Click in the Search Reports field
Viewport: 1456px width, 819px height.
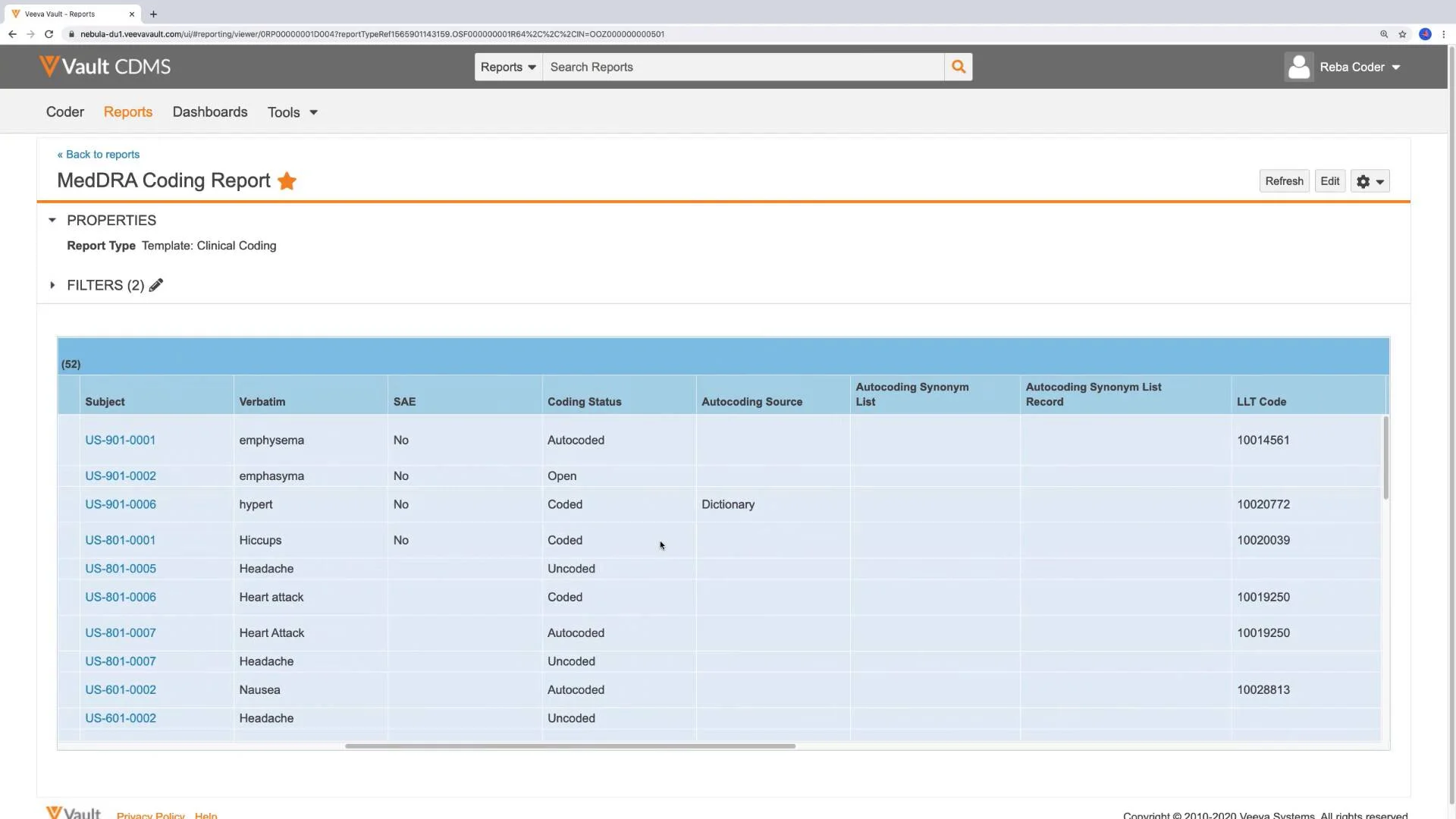click(743, 67)
